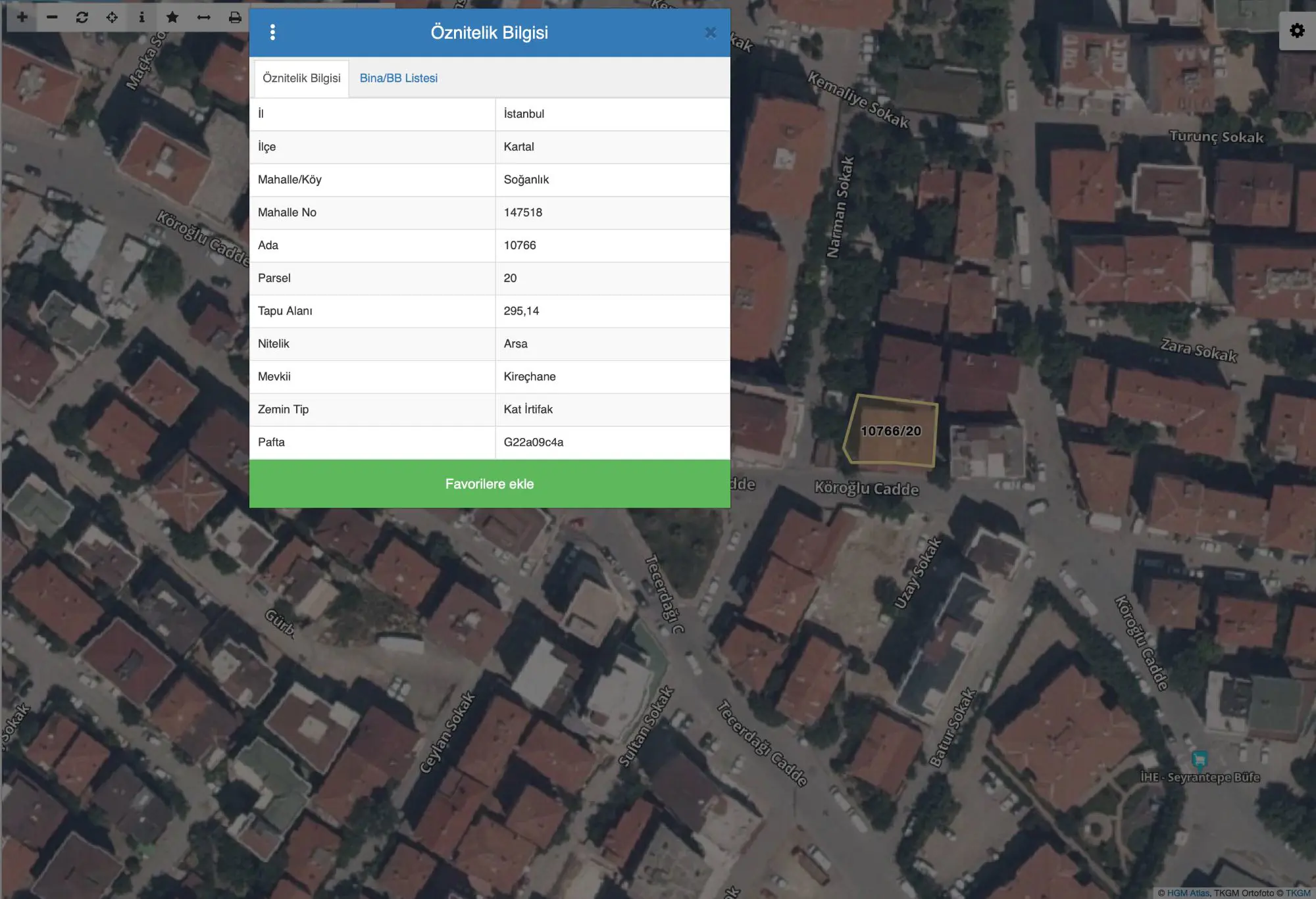Select Mevkii value Kireçhane
The width and height of the screenshot is (1316, 899).
coord(613,377)
